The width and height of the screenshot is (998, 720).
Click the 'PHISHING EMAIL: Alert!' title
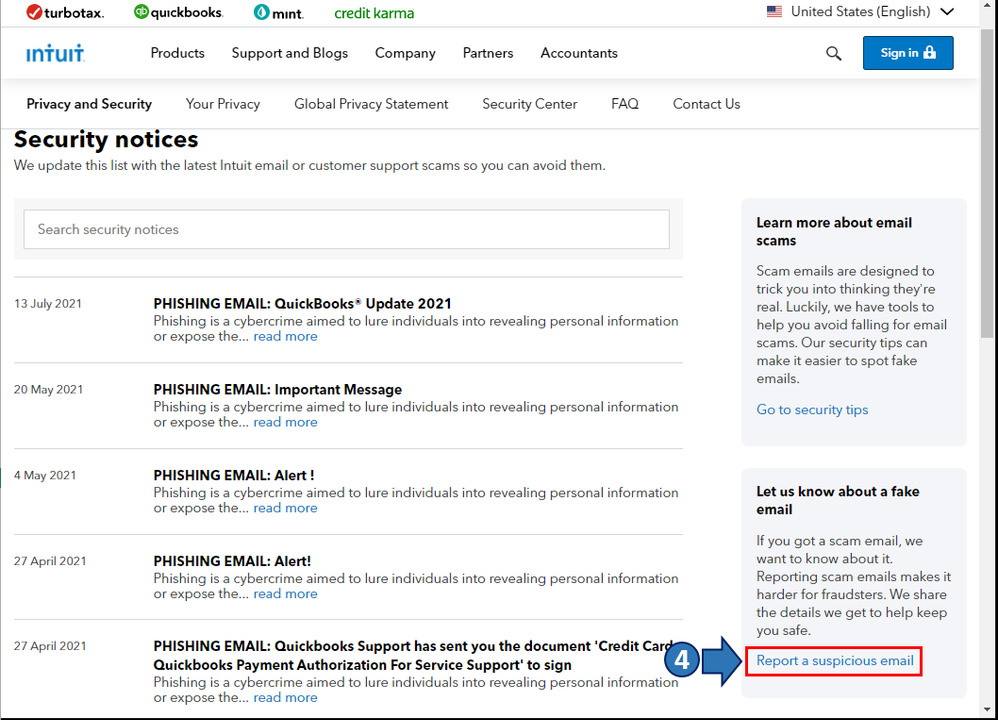click(232, 561)
